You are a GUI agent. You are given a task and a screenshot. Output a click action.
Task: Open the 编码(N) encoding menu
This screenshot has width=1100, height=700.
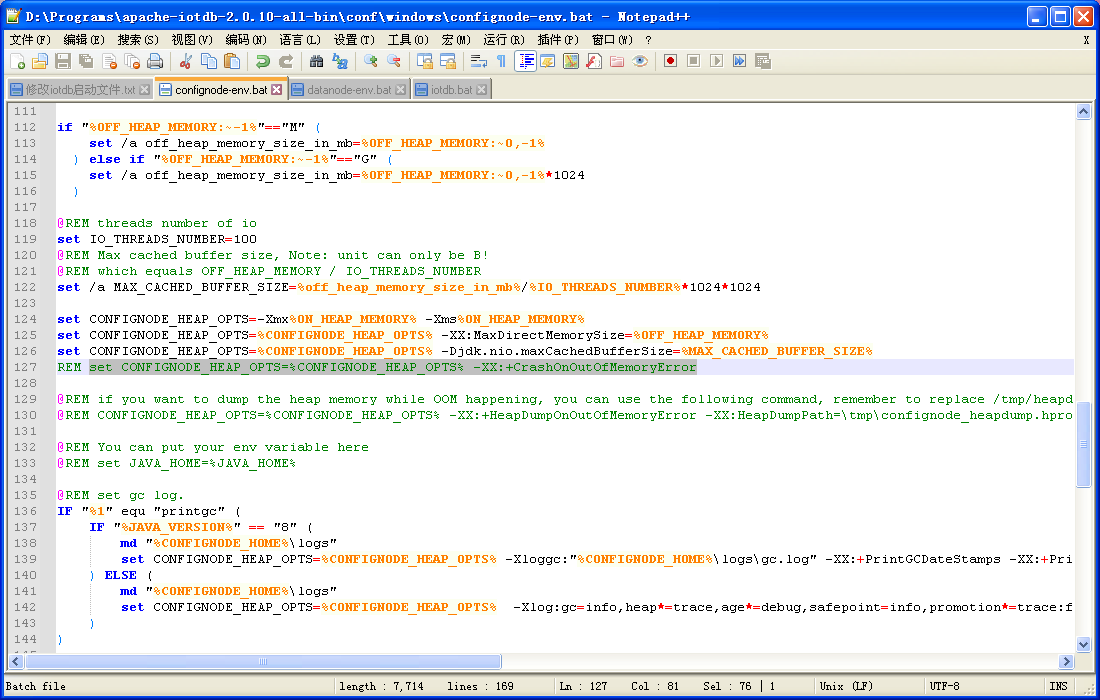coord(246,40)
